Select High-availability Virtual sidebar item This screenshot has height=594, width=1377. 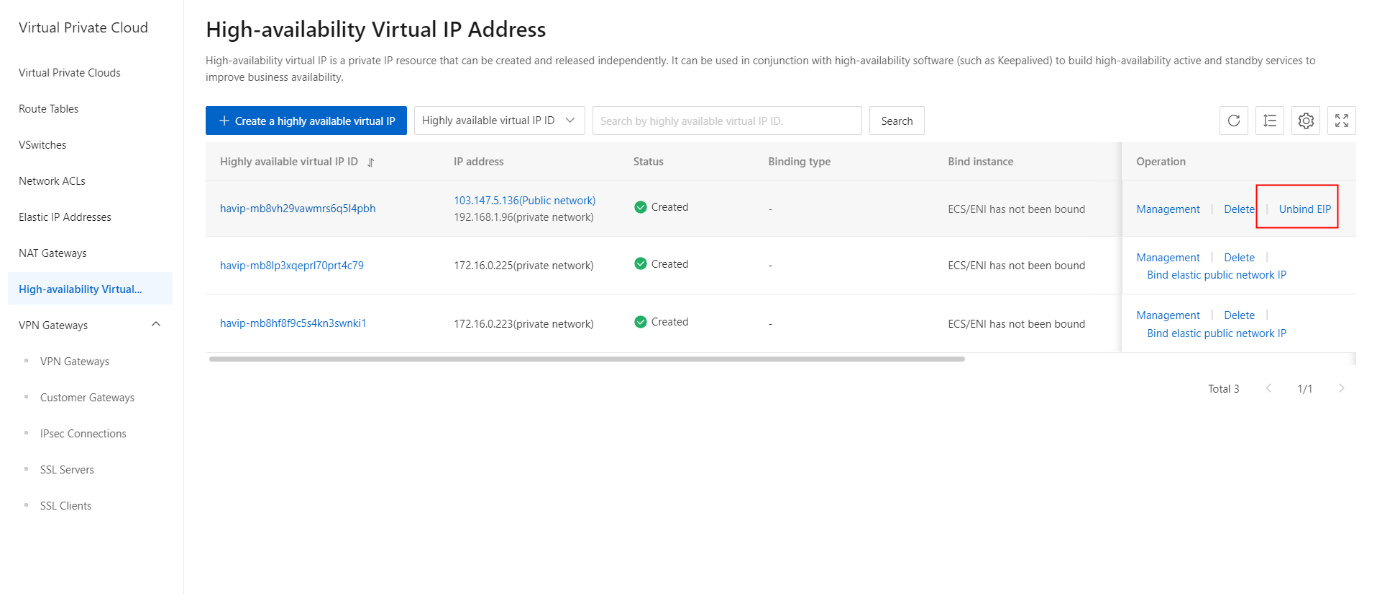pos(90,289)
